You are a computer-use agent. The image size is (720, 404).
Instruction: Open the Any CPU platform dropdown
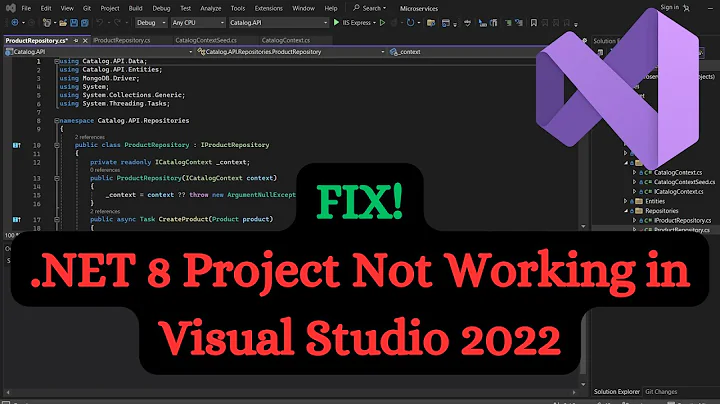[198, 22]
